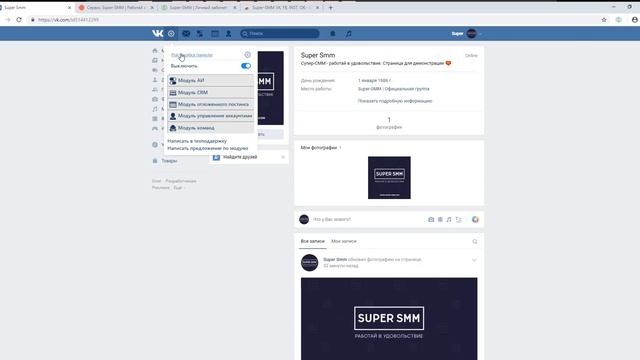Click the camera photo icon in left sidebar
640x360 pixels.
(x=155, y=99)
